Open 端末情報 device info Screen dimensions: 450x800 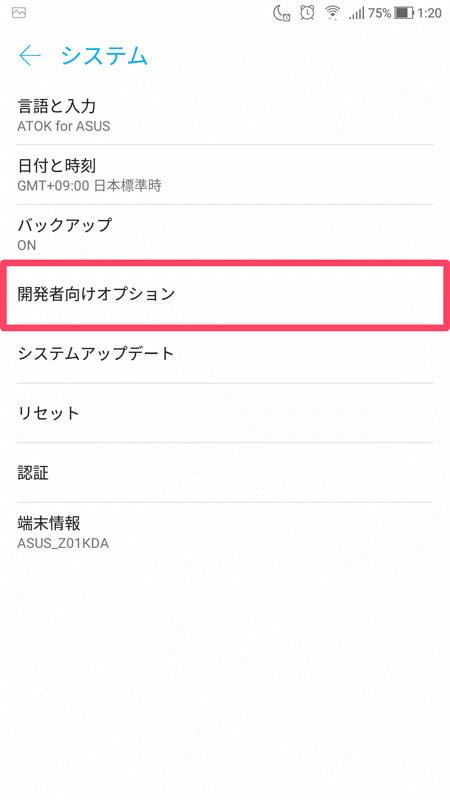coord(225,532)
